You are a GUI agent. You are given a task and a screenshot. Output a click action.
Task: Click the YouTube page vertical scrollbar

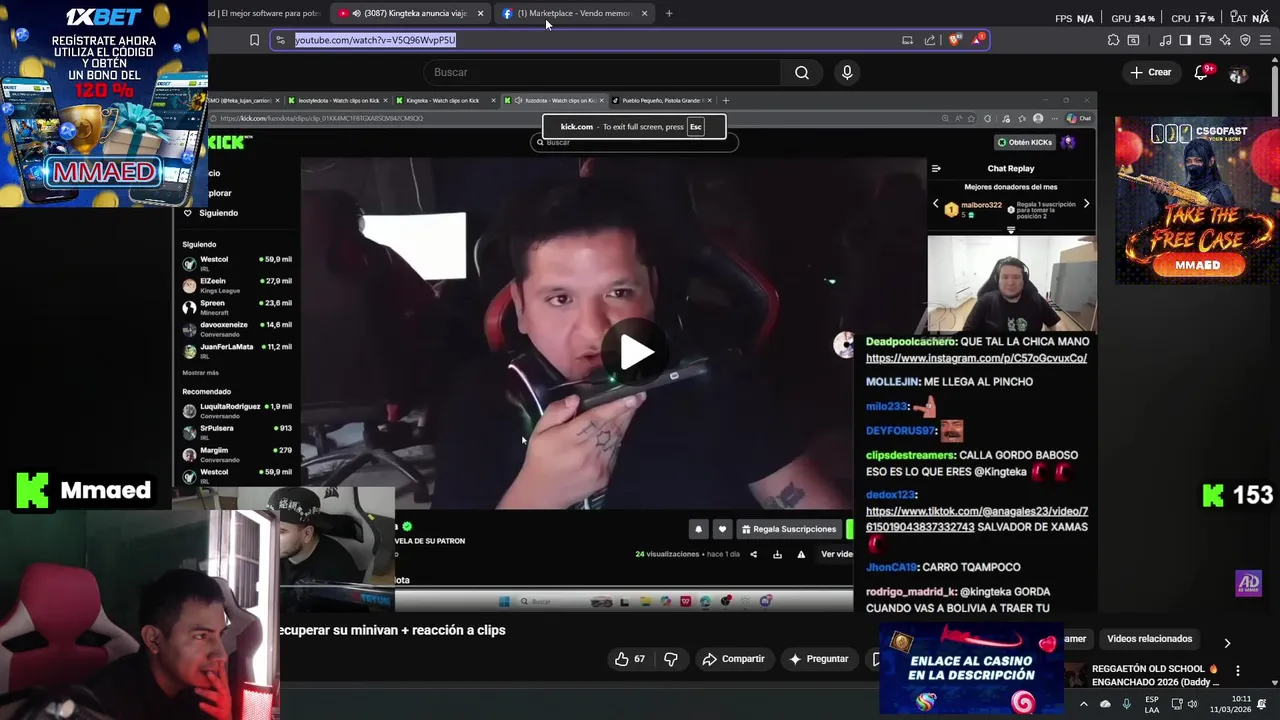tap(1275, 90)
